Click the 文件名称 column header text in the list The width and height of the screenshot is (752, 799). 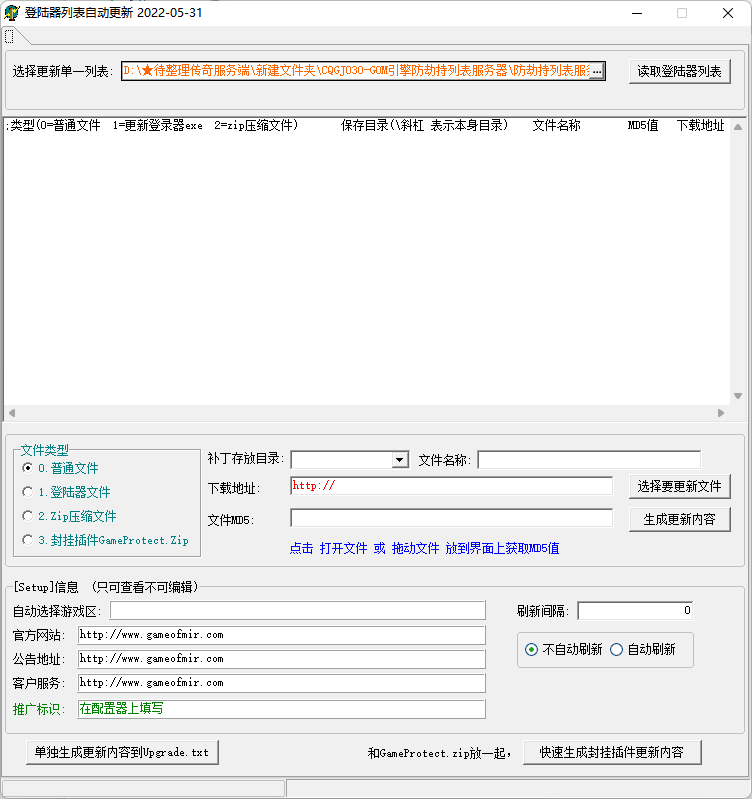tap(556, 125)
